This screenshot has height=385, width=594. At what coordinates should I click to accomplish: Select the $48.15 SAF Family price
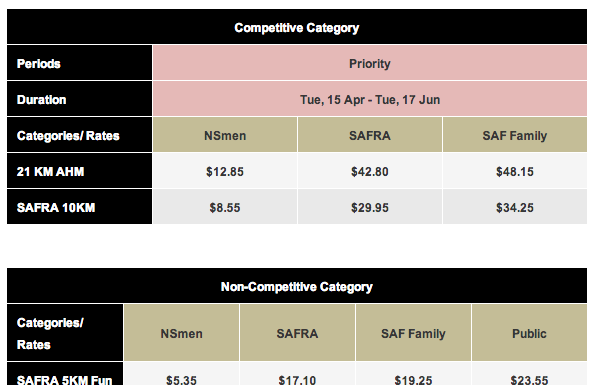(515, 171)
